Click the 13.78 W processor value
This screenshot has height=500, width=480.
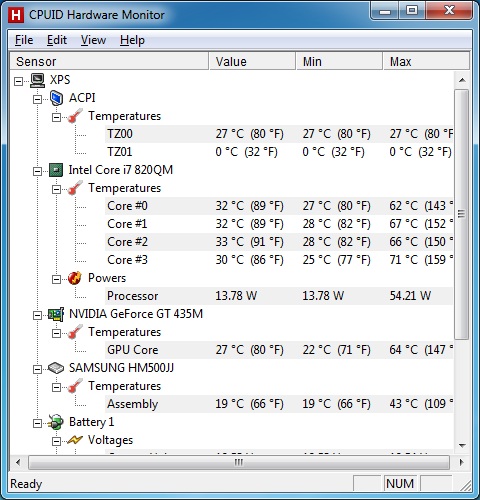click(x=236, y=296)
